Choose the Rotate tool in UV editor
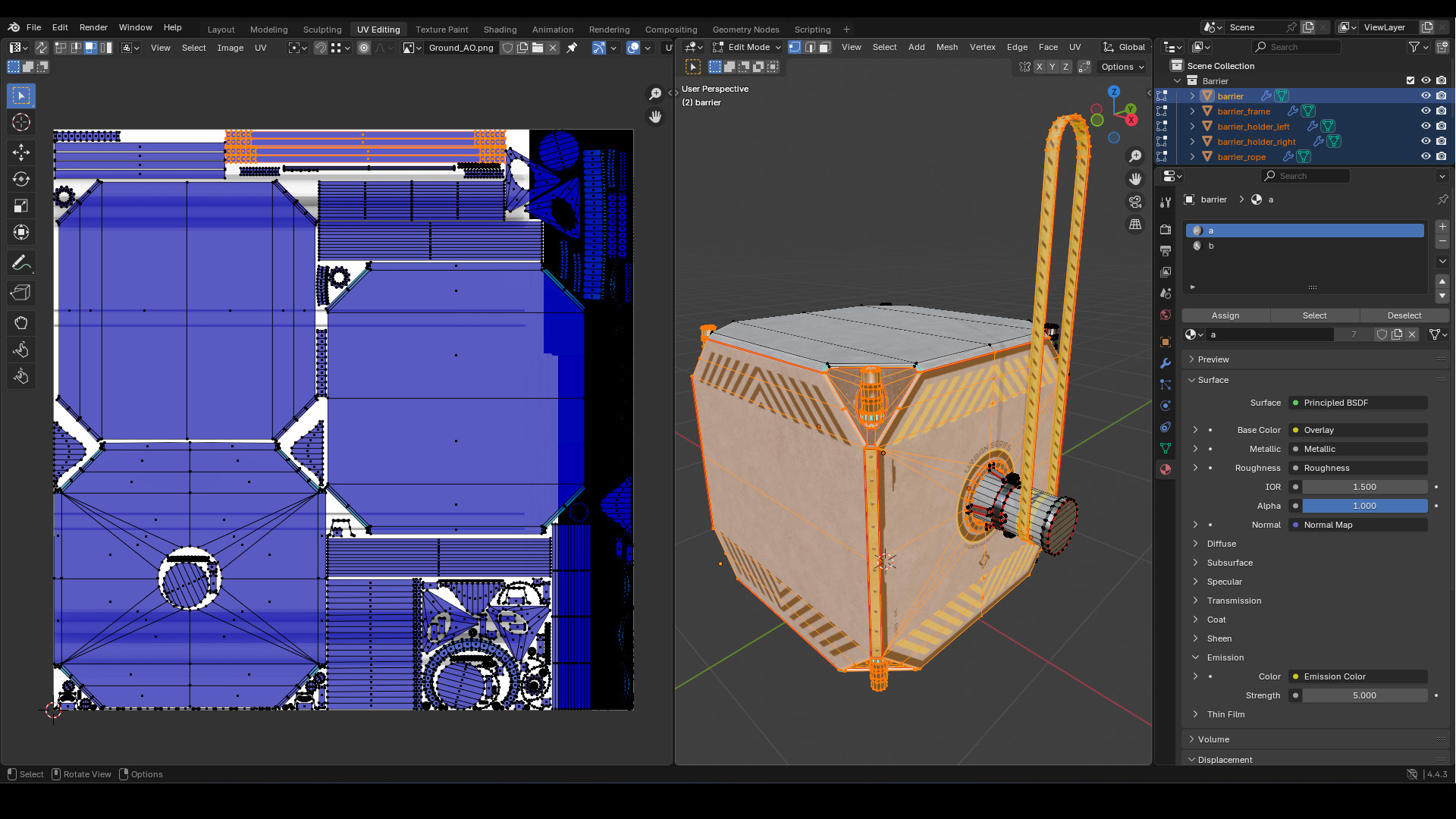 [x=21, y=179]
